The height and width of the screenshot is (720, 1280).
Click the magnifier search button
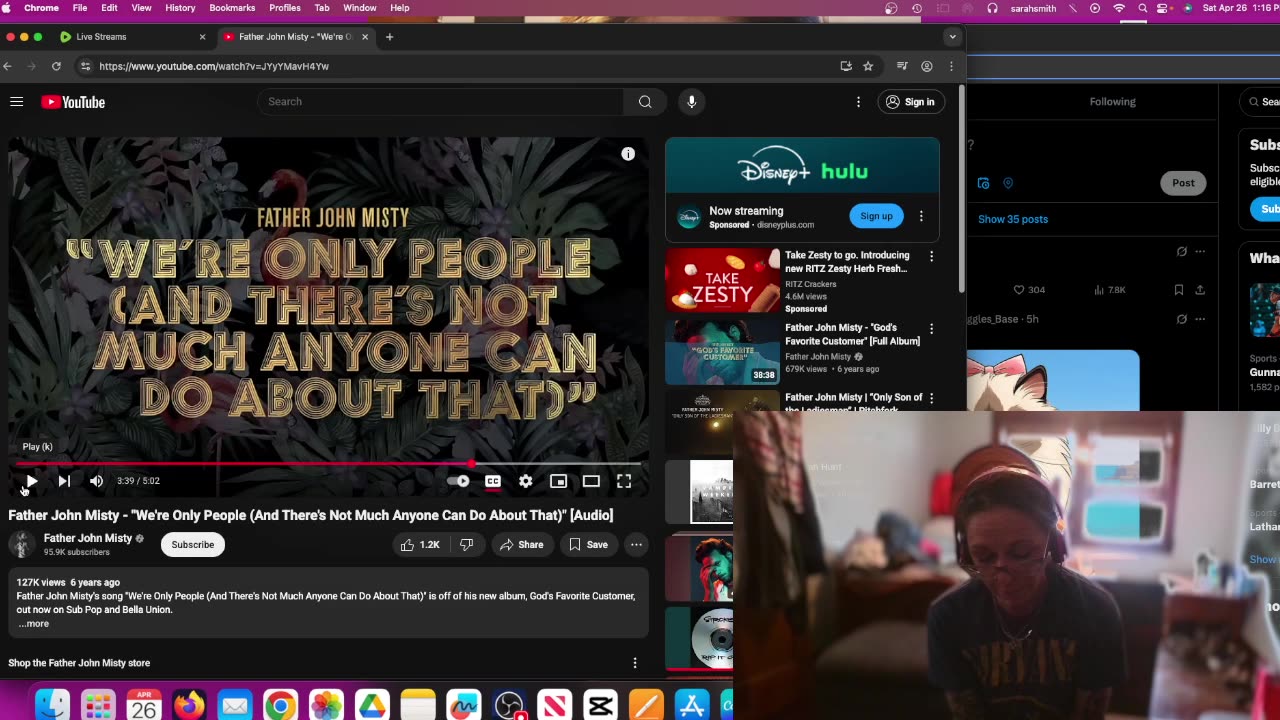(645, 101)
